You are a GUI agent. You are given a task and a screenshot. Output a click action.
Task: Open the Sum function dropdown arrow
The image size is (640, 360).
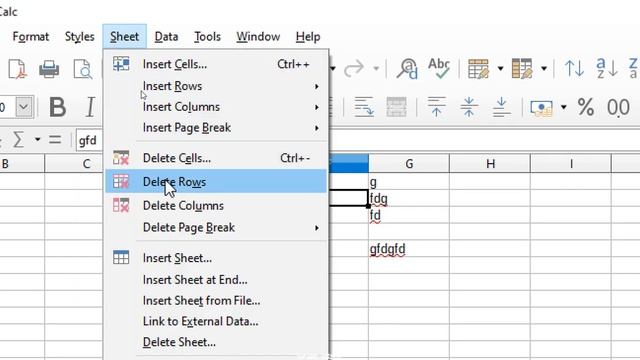pos(37,140)
